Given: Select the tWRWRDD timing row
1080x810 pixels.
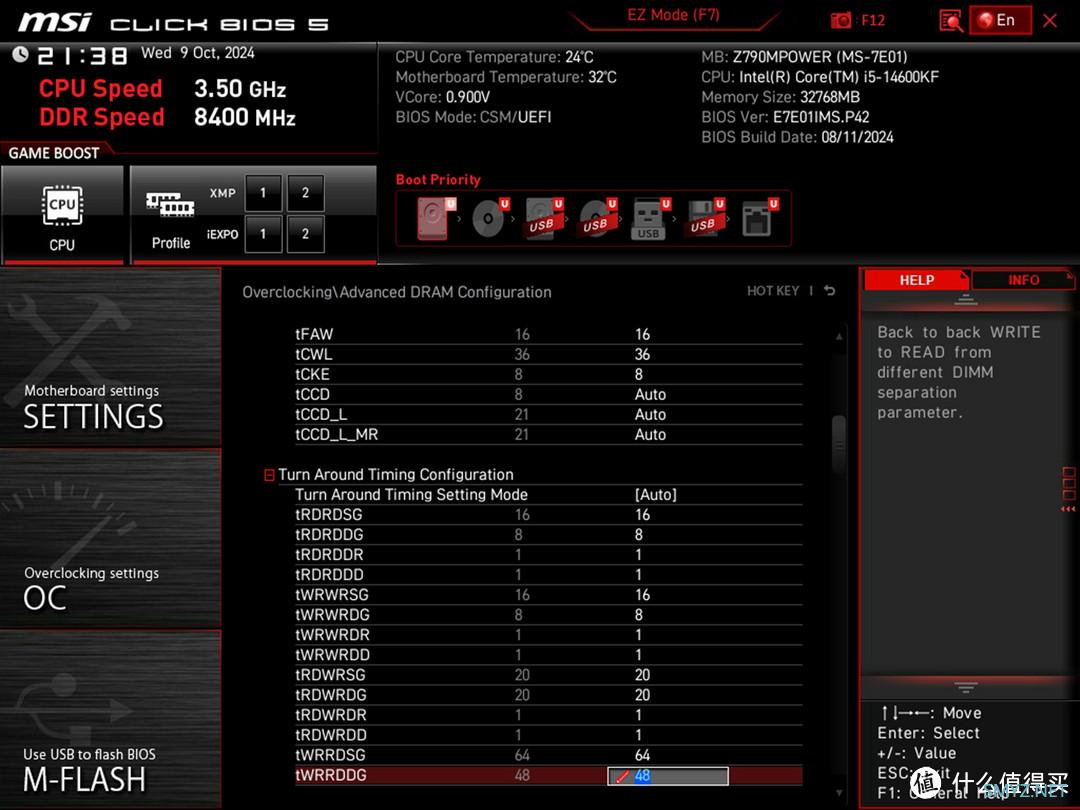Looking at the screenshot, I should 548,654.
